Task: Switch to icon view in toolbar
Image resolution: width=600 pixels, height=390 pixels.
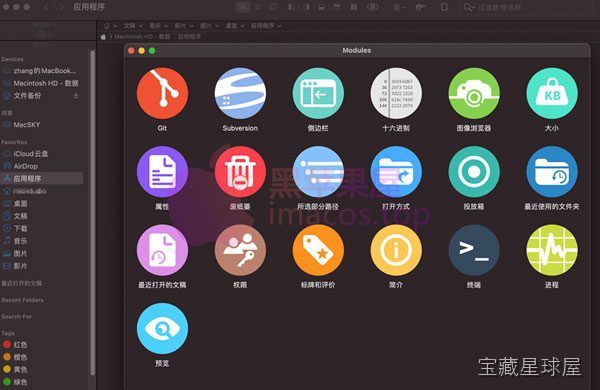Action: click(243, 7)
